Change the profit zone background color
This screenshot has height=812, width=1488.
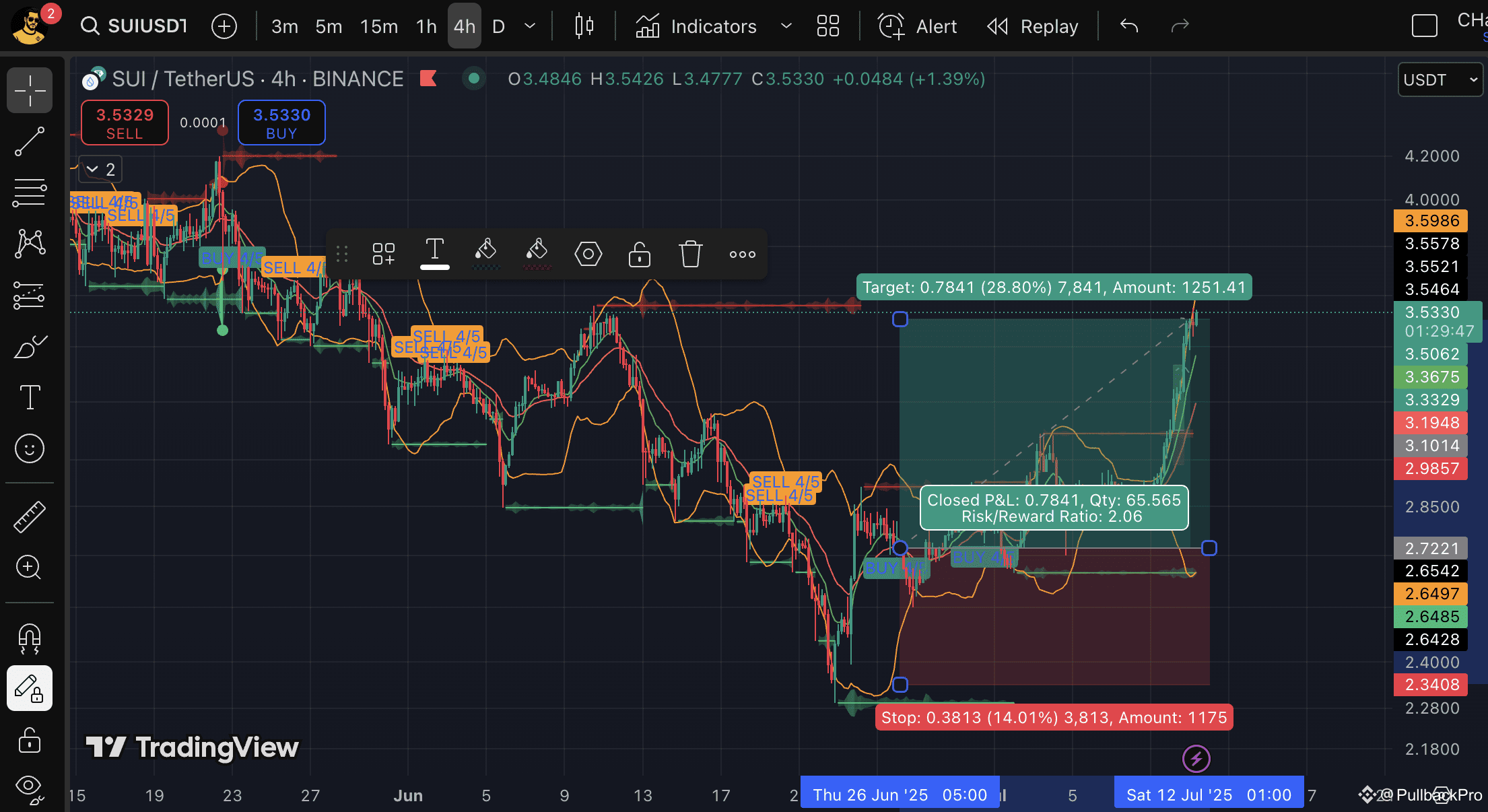[485, 254]
